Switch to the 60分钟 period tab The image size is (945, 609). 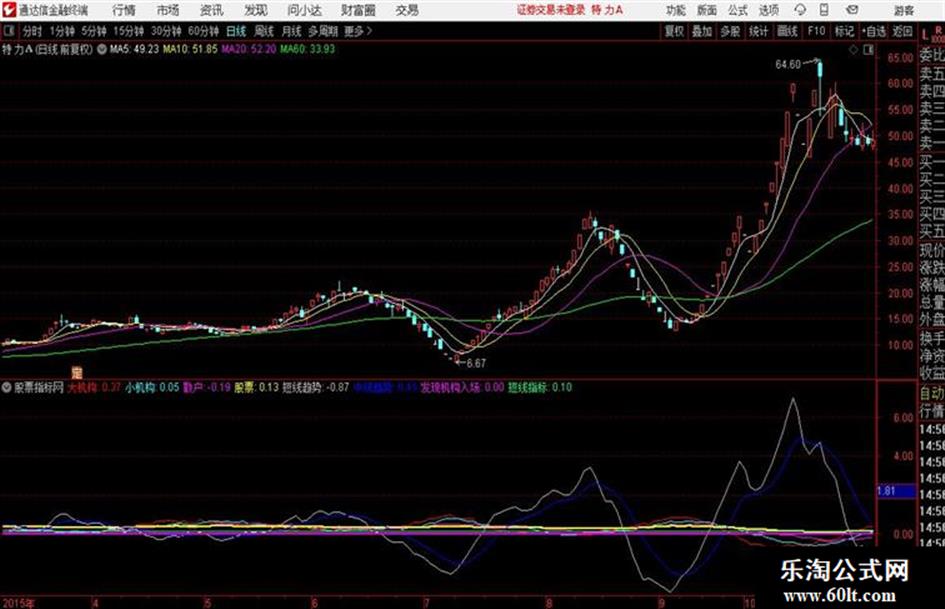(x=203, y=31)
